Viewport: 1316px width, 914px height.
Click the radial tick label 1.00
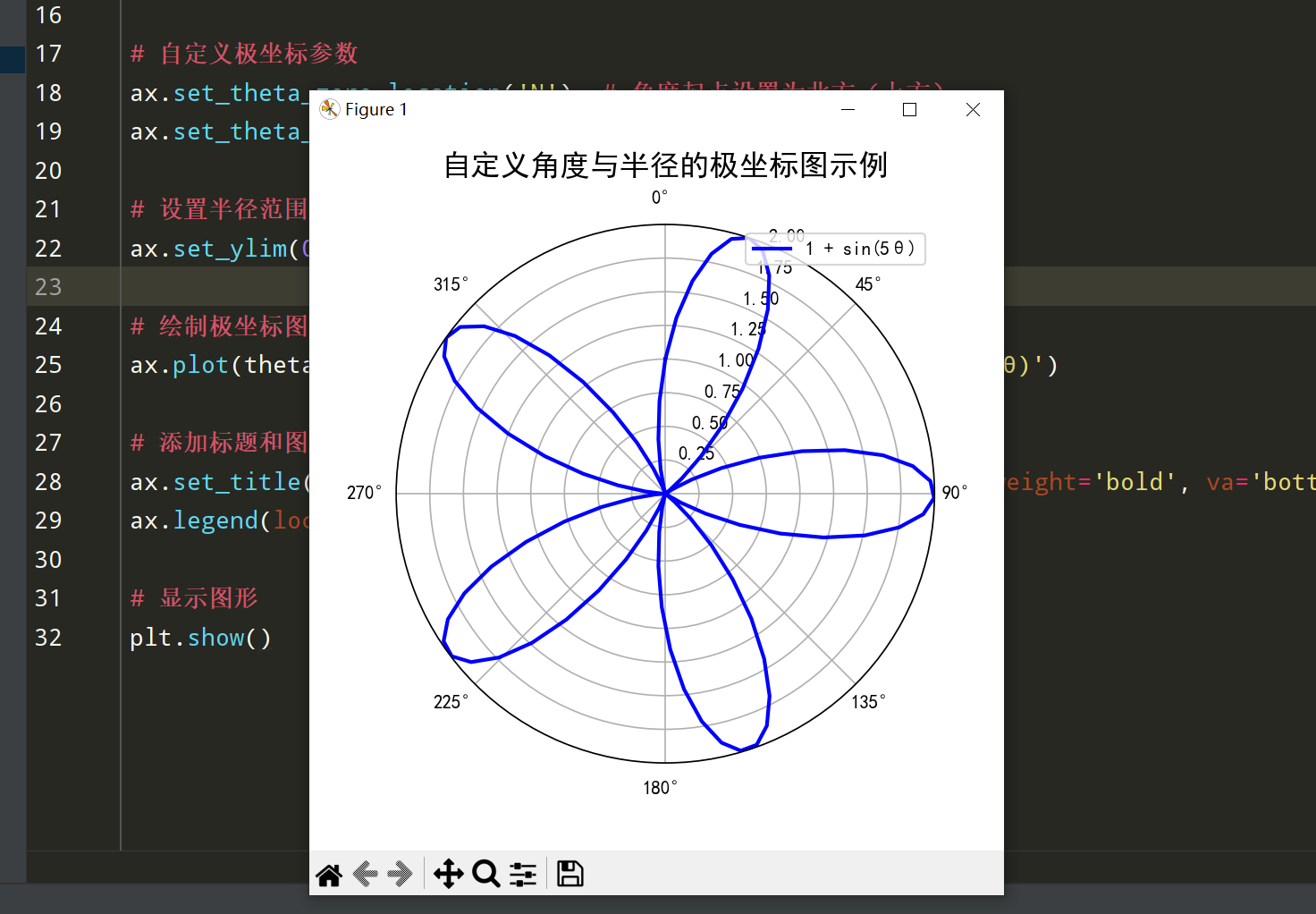click(x=736, y=360)
